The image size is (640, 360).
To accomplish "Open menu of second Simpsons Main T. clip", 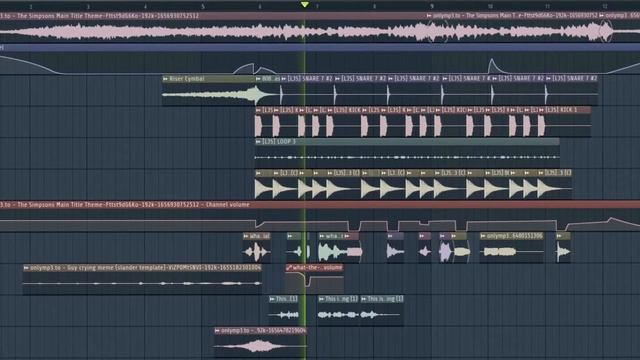I will pyautogui.click(x=429, y=16).
